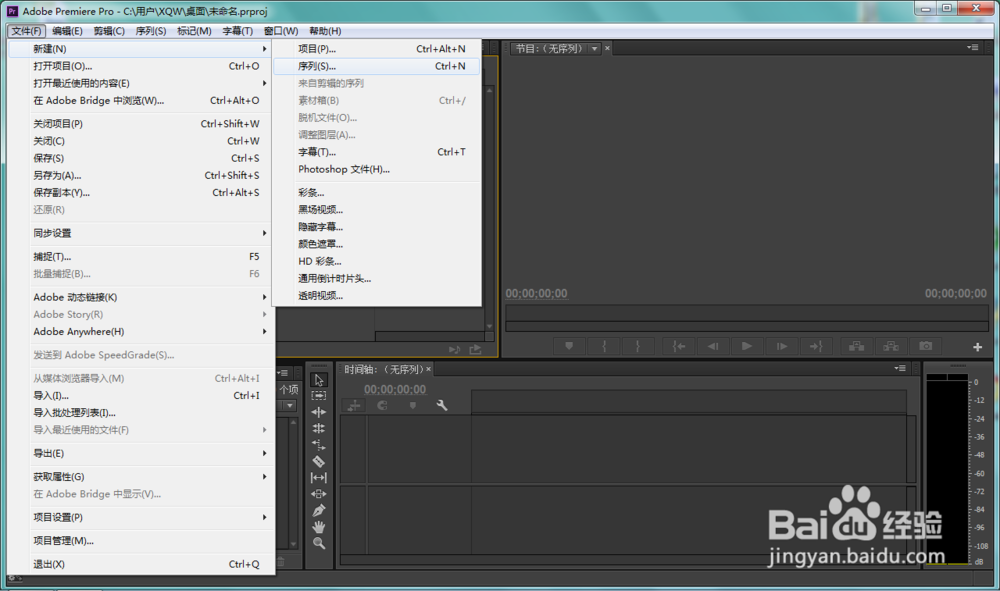The width and height of the screenshot is (1000, 591).
Task: Expand Adobe Anywhere(H) submenu
Action: coord(140,332)
